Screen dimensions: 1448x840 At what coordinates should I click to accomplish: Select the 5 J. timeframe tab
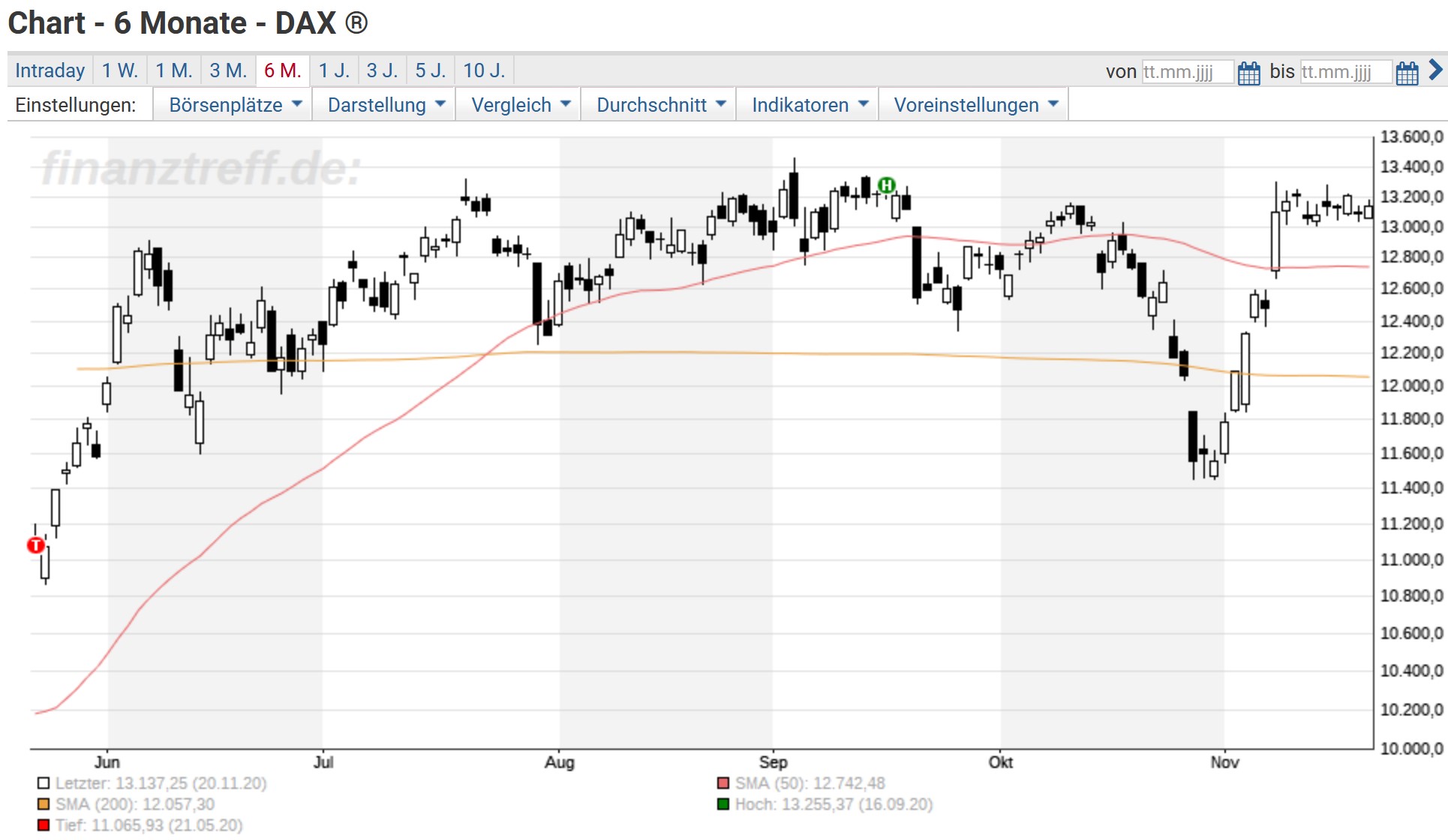coord(431,70)
